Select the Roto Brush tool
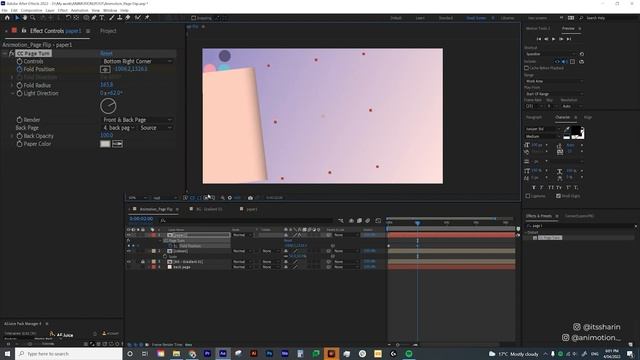640x360 pixels. point(138,18)
